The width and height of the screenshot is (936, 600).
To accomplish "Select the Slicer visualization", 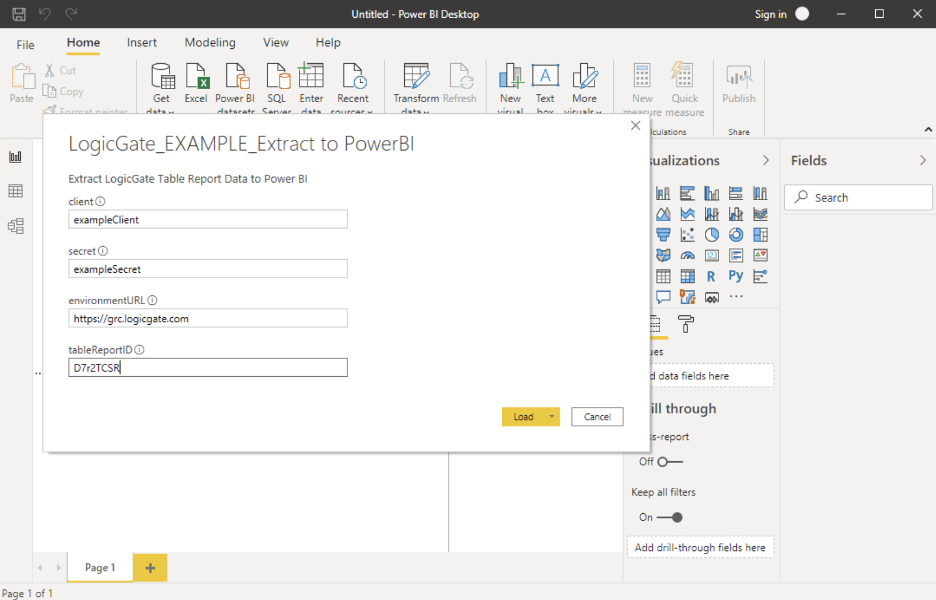I will (759, 275).
